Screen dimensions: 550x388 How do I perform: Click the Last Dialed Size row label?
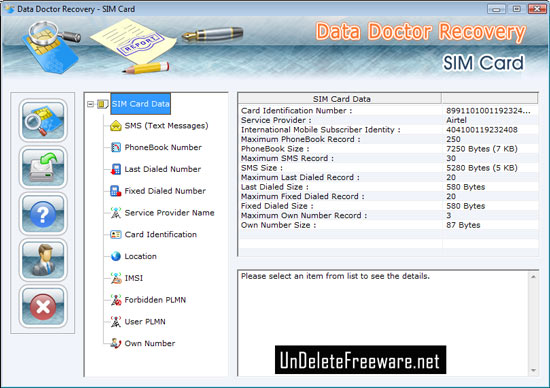(275, 187)
